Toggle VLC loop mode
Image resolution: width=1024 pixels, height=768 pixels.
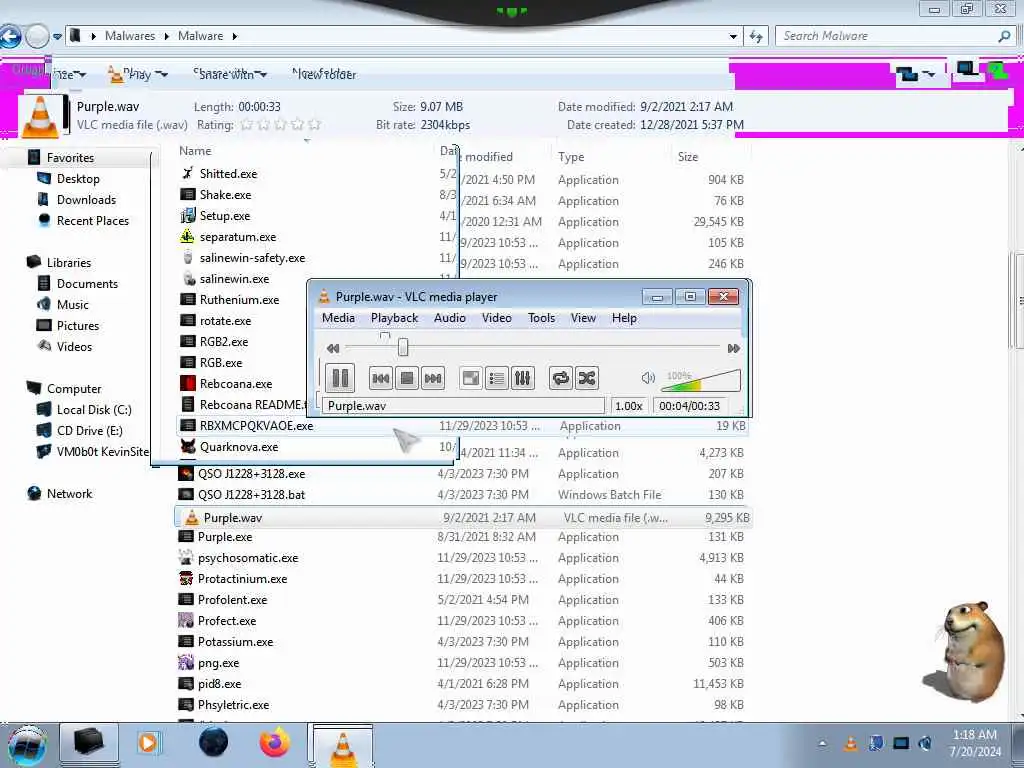tap(560, 378)
